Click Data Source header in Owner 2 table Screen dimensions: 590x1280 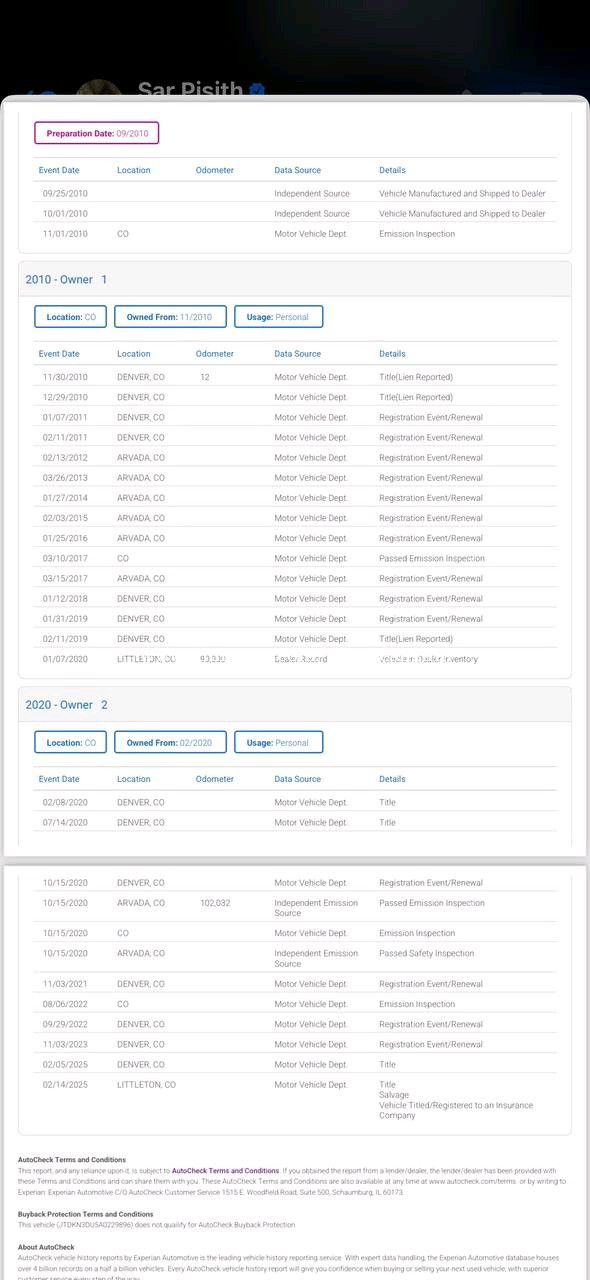[298, 779]
